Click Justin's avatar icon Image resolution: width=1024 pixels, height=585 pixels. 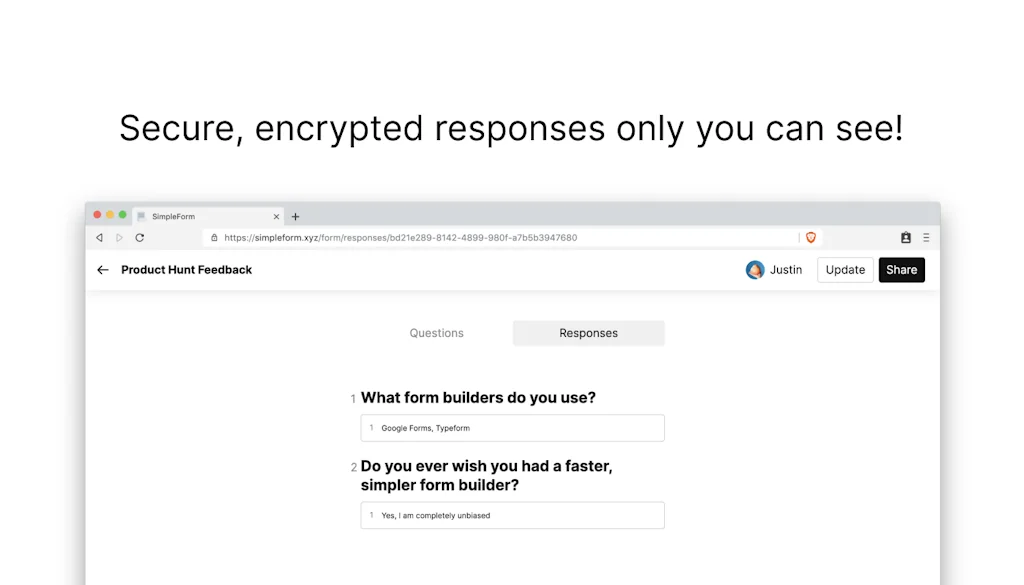(x=754, y=269)
